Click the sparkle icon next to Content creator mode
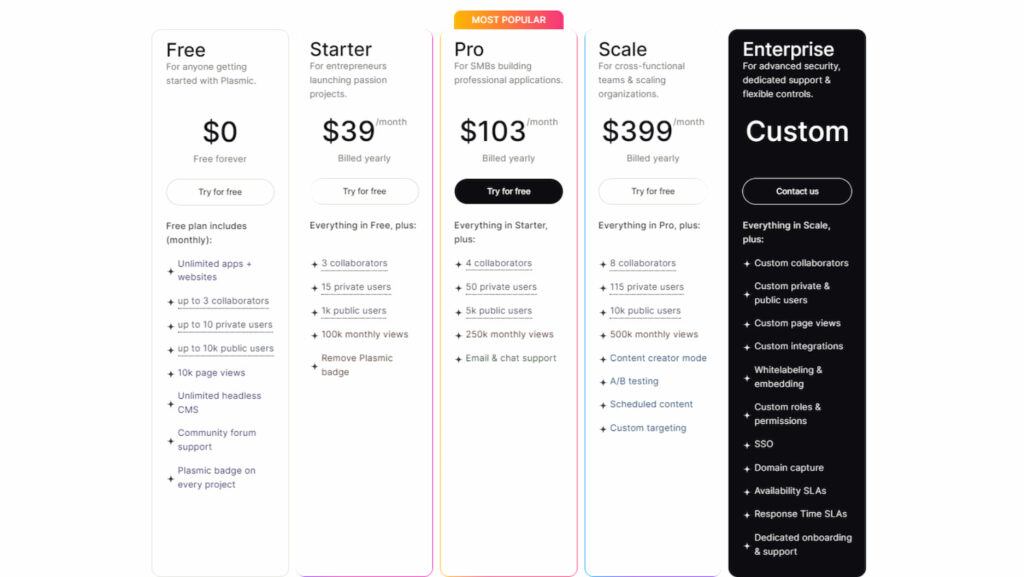1024x577 pixels. pos(602,359)
